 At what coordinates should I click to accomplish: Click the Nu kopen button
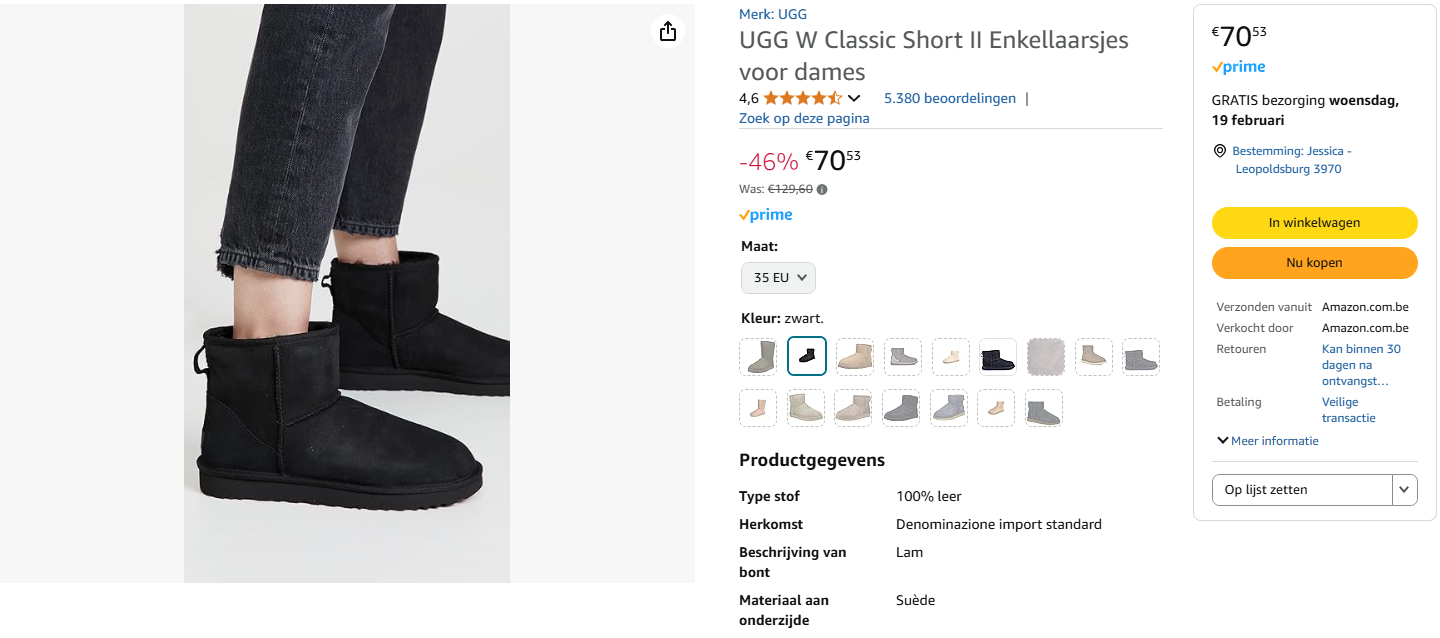[x=1314, y=262]
